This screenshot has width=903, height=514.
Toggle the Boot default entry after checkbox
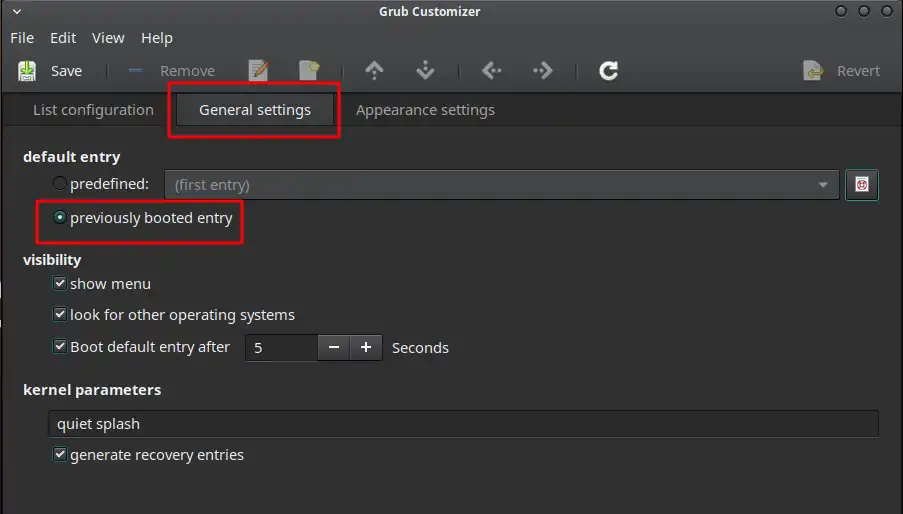point(59,347)
